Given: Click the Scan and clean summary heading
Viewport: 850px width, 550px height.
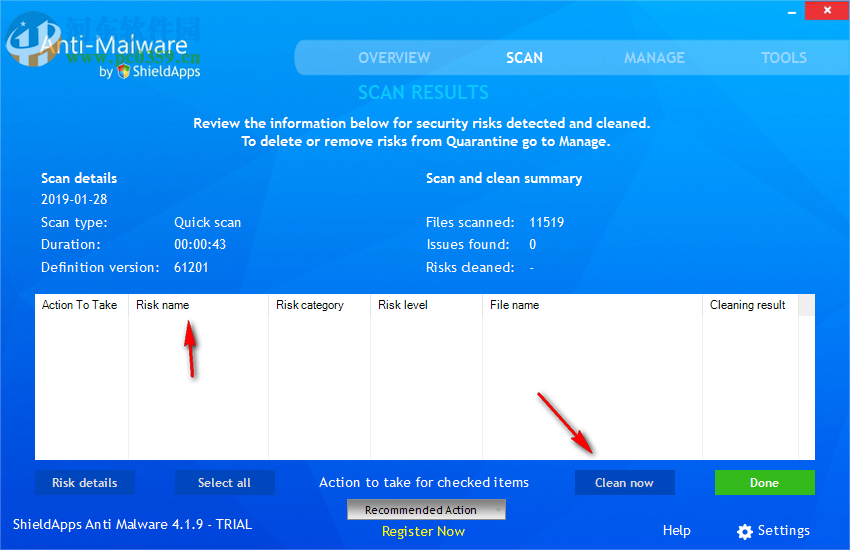Looking at the screenshot, I should pos(504,178).
